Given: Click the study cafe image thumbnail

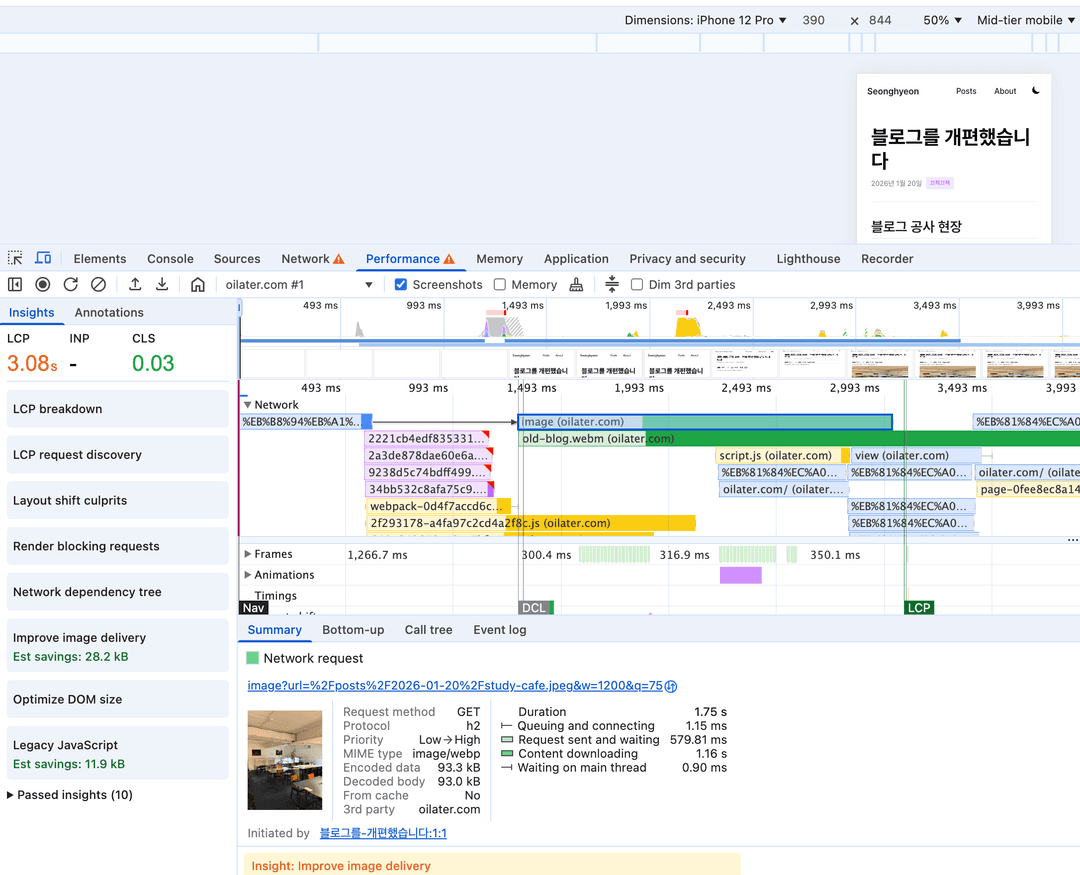Looking at the screenshot, I should tap(285, 760).
